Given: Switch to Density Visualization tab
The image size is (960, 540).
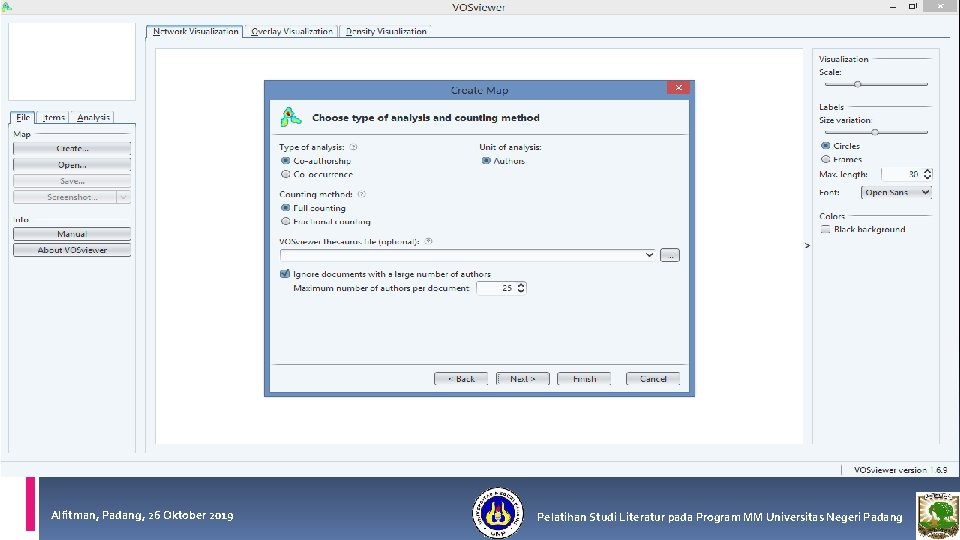Looking at the screenshot, I should 386,31.
